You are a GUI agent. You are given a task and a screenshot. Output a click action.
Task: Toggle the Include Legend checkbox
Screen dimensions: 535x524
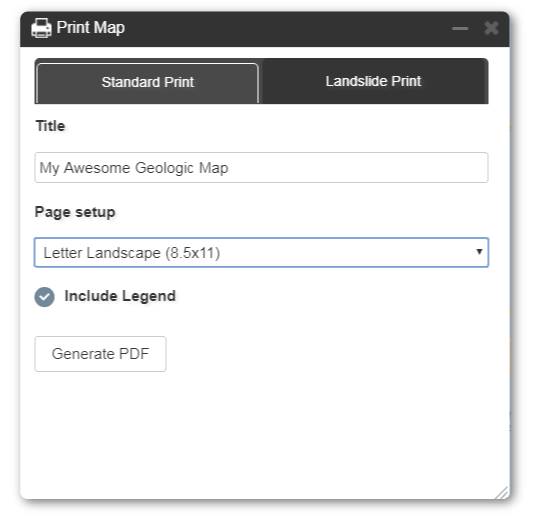pos(44,297)
